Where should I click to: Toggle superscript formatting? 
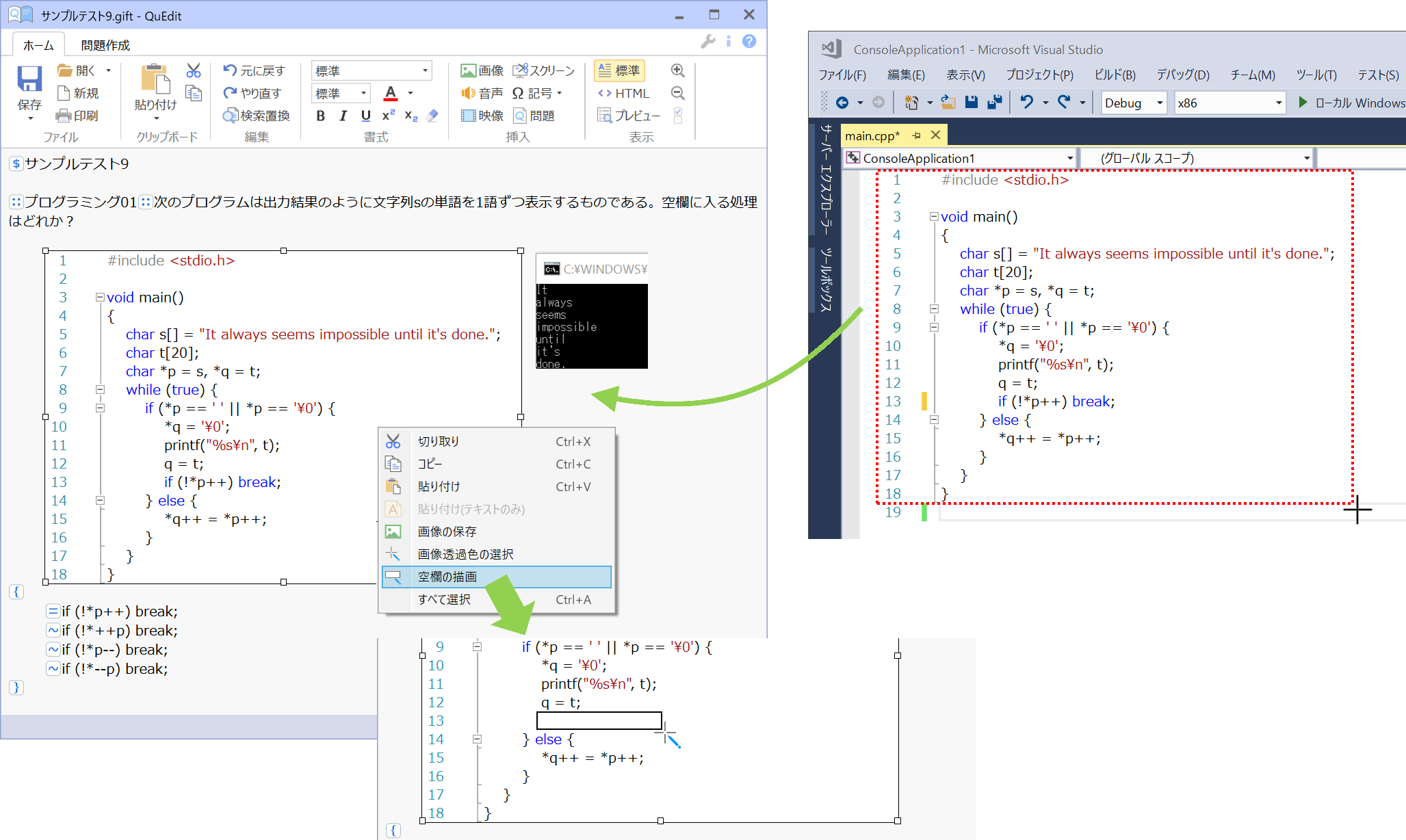[x=388, y=116]
